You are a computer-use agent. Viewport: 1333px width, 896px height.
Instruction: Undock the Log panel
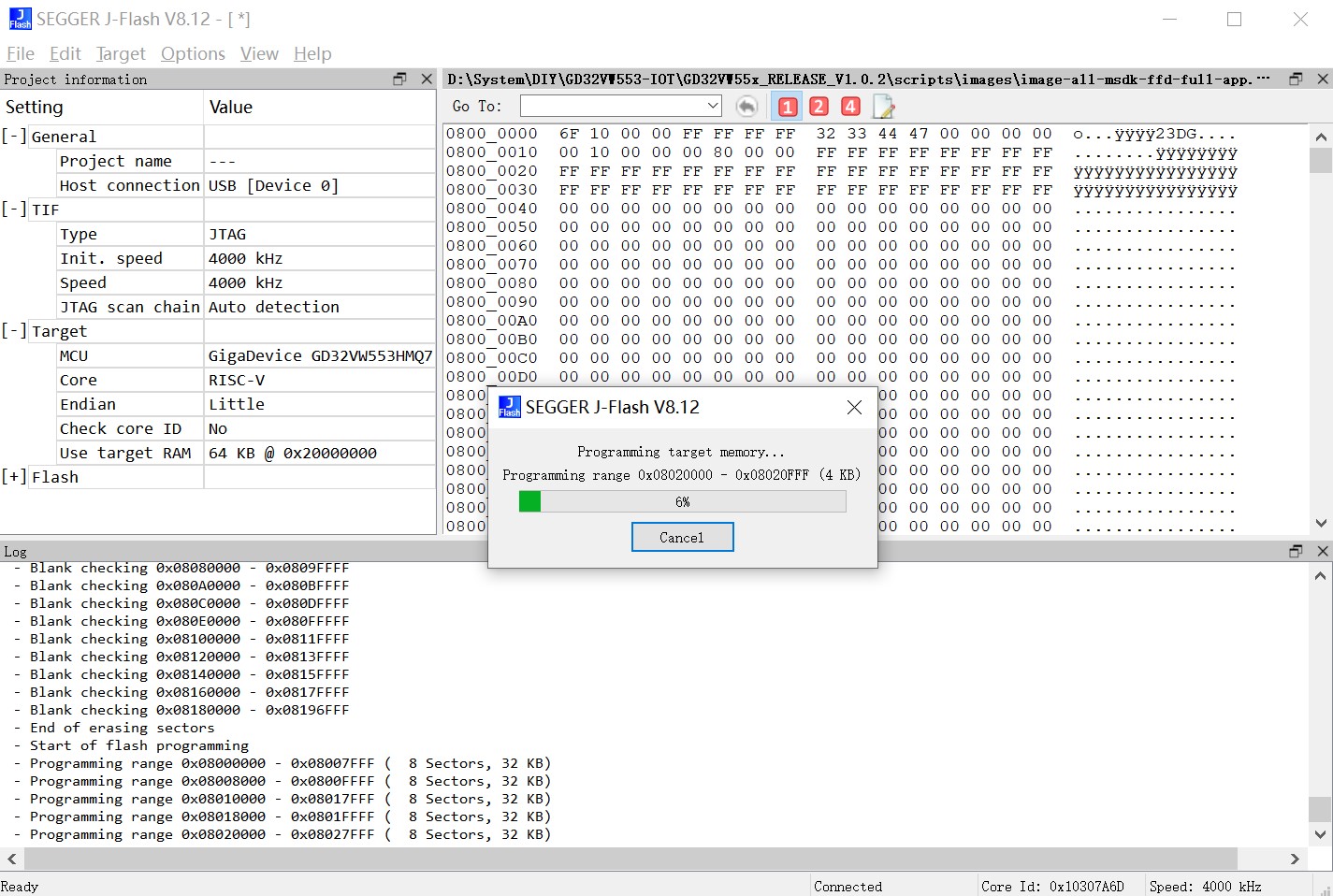click(x=1296, y=552)
